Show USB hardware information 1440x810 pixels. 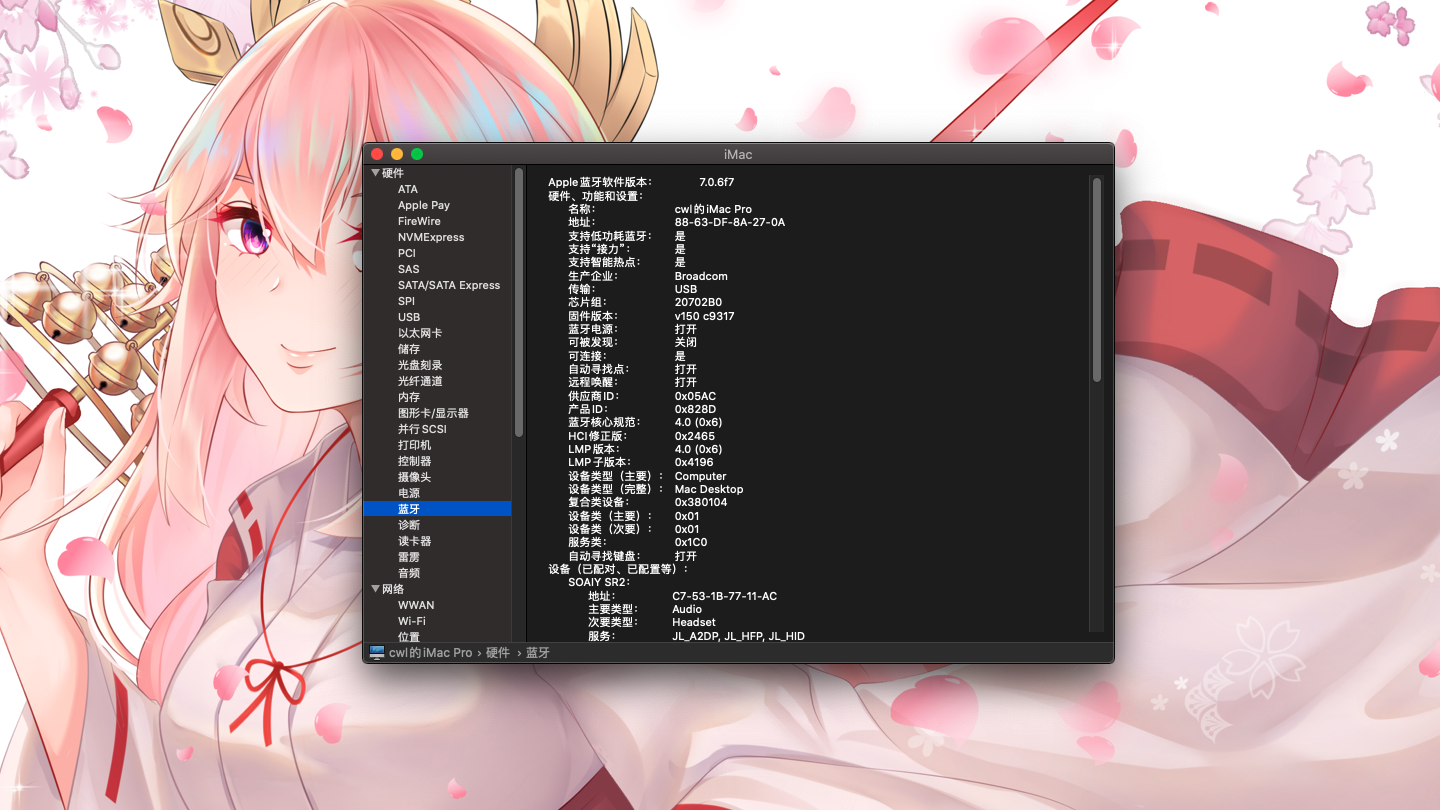point(409,317)
